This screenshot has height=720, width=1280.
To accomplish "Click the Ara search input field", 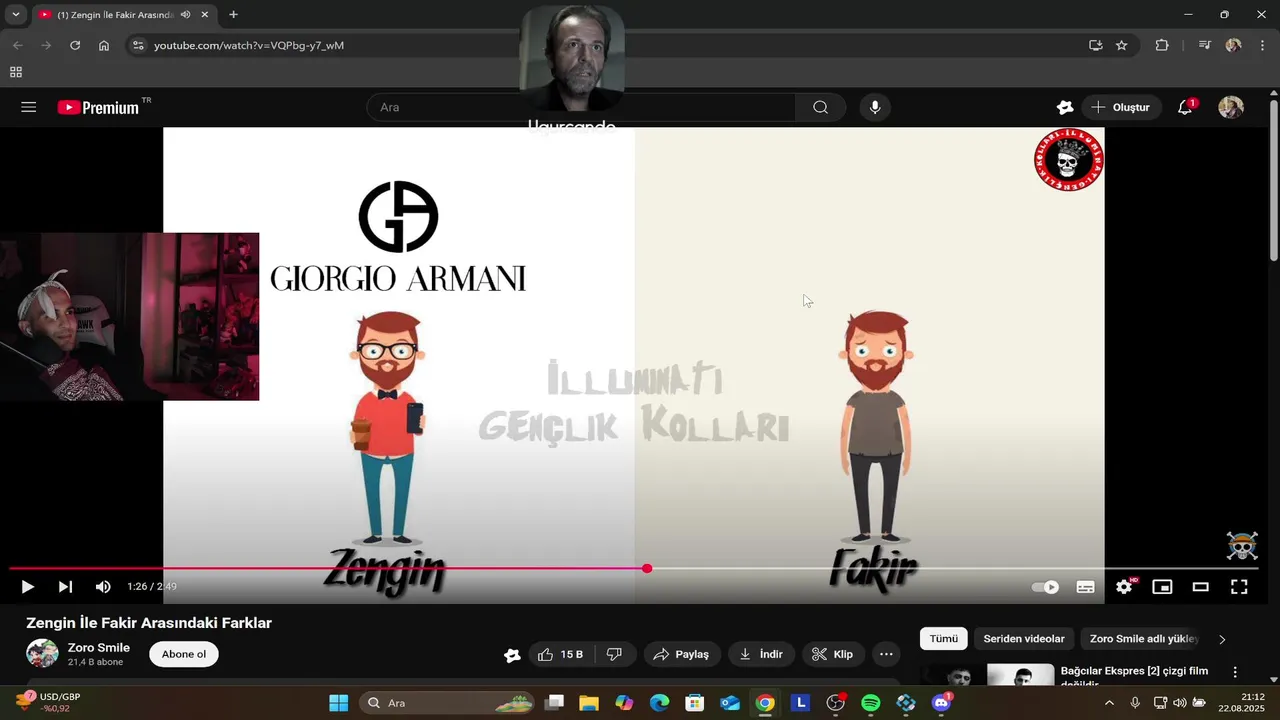I will (x=581, y=107).
